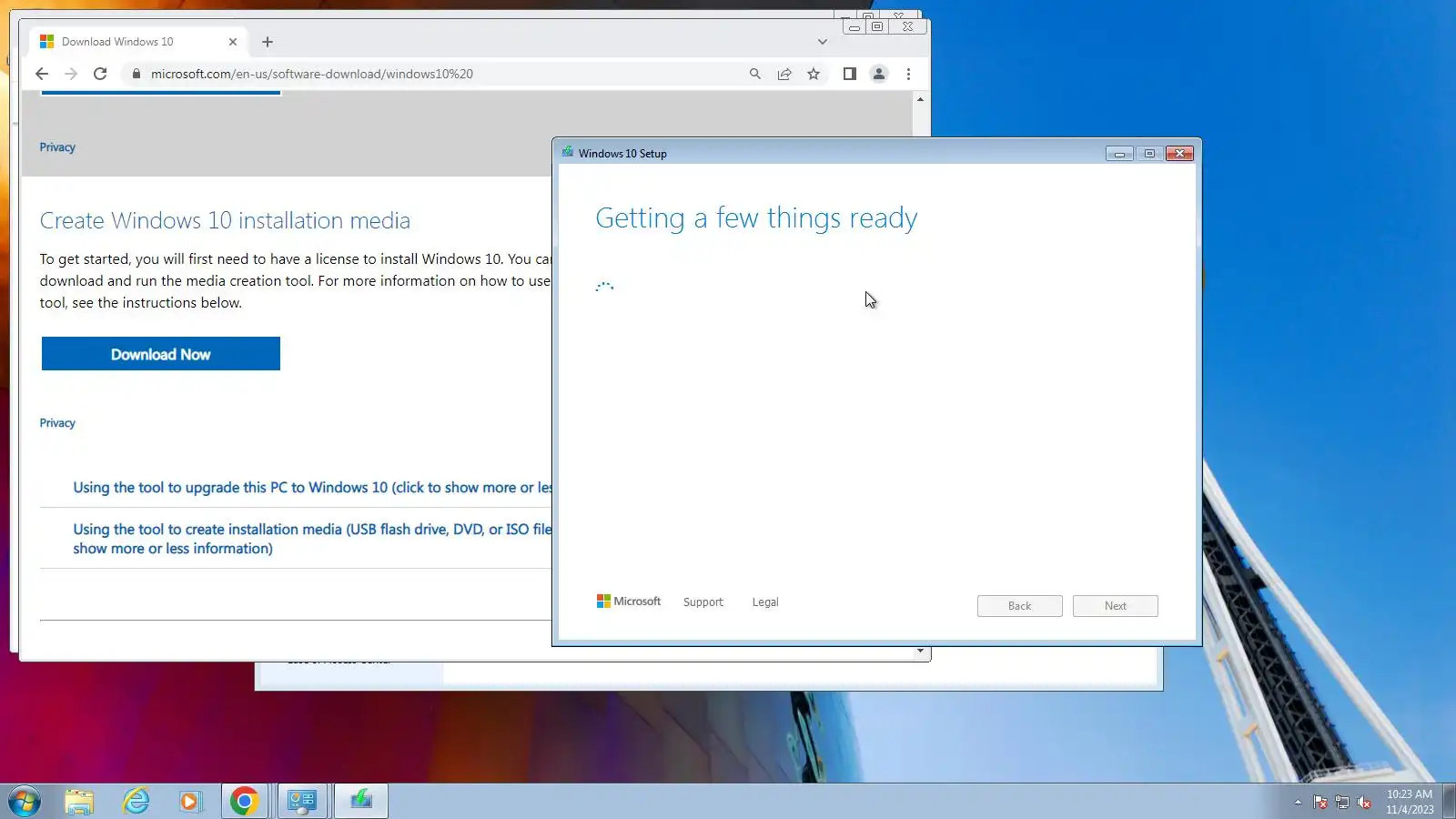Open the tab search dropdown chevron
Image resolution: width=1456 pixels, height=819 pixels.
click(823, 42)
